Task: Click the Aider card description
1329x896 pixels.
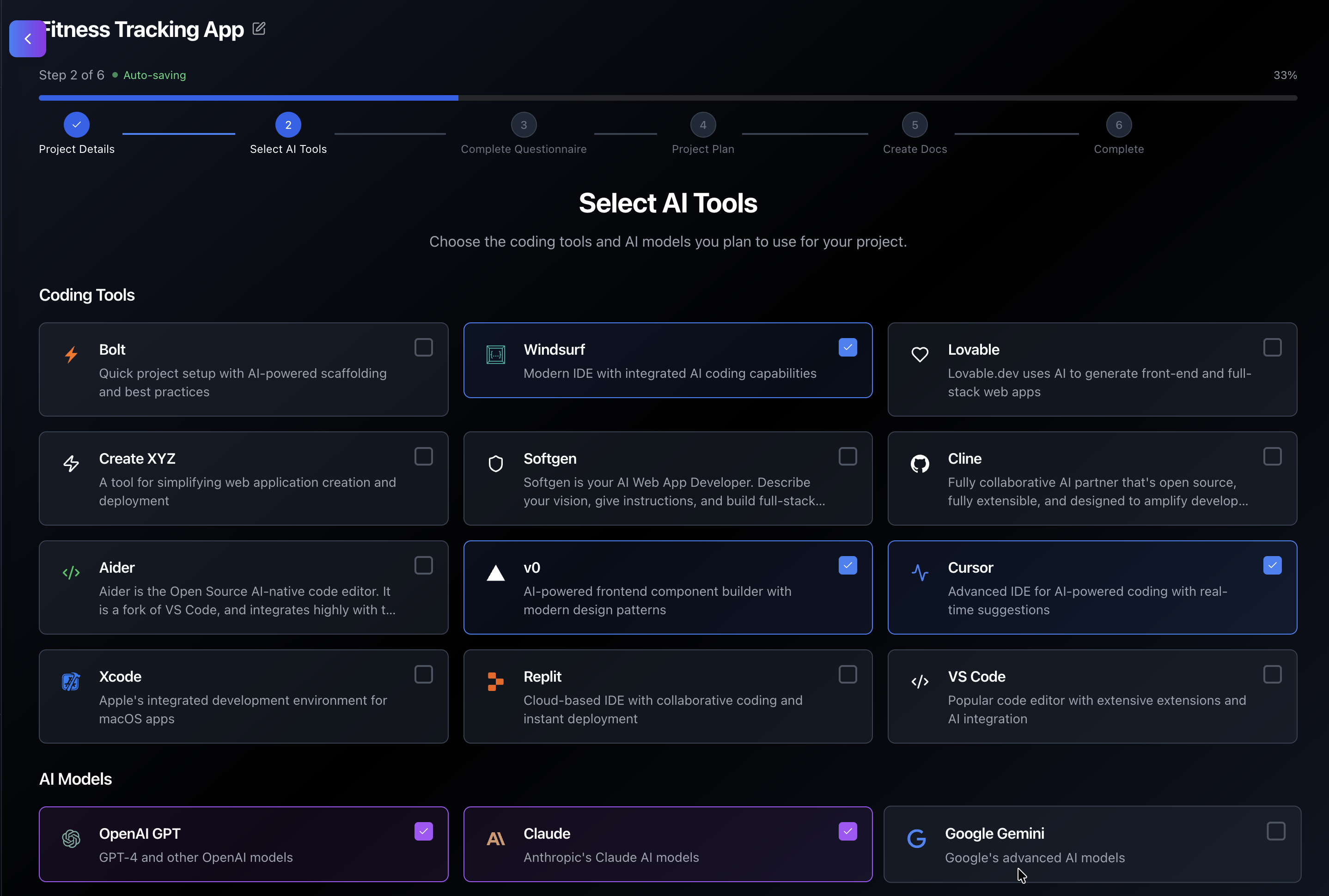Action: pyautogui.click(x=247, y=600)
